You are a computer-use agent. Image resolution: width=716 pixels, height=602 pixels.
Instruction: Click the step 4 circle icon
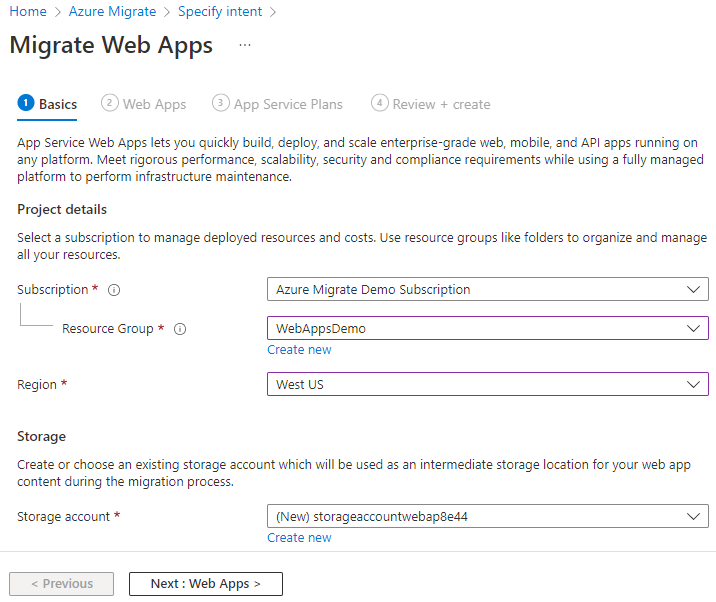coord(379,103)
